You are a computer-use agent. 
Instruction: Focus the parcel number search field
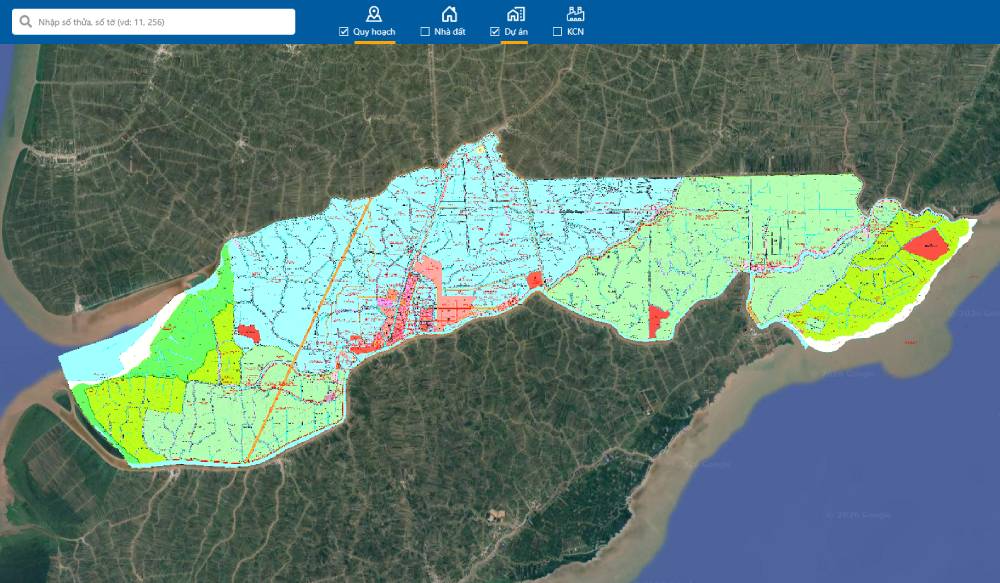click(x=160, y=22)
